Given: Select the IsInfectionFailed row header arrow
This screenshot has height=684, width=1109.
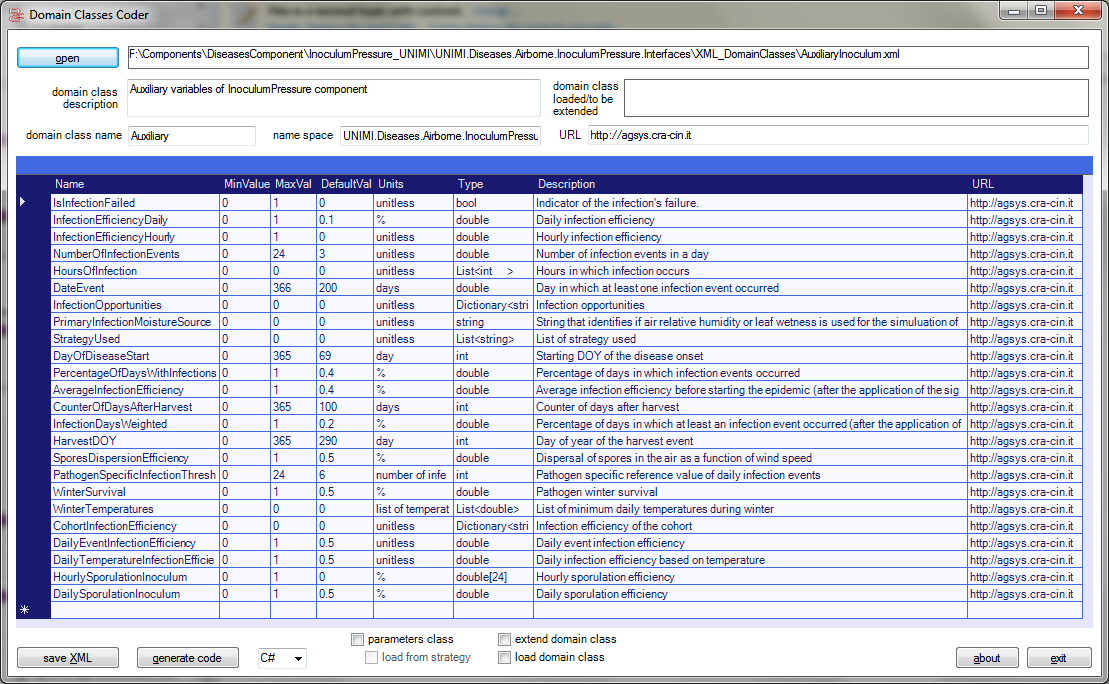Looking at the screenshot, I should point(23,202).
